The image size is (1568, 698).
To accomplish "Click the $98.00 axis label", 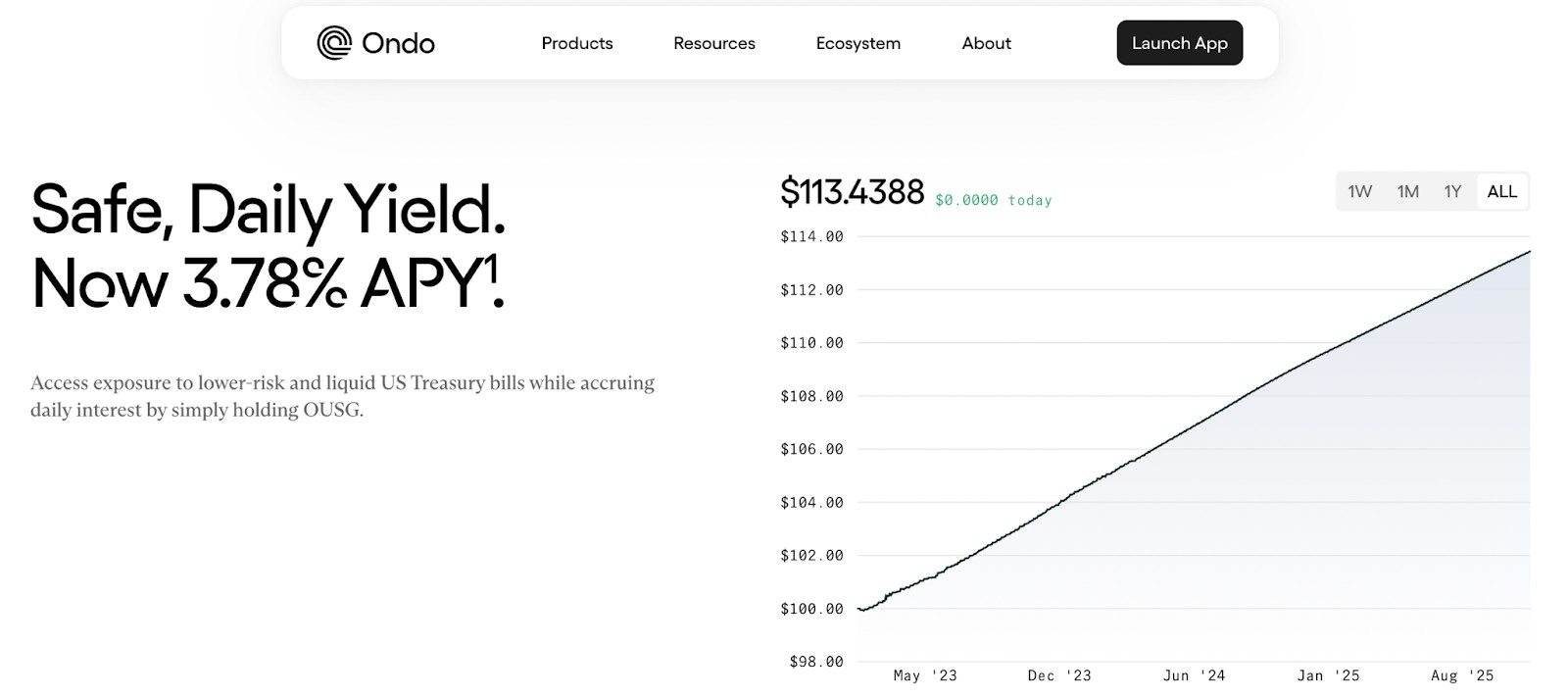I will click(x=816, y=662).
